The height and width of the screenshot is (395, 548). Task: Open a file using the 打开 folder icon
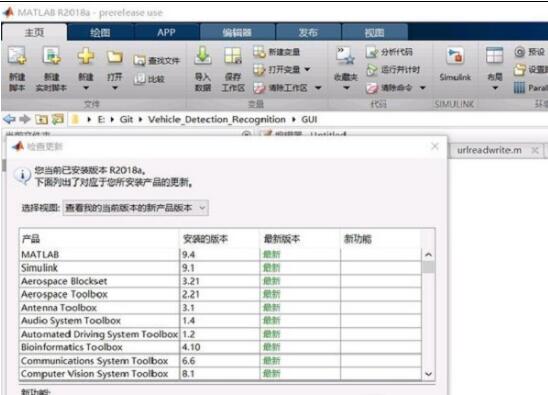pos(115,57)
